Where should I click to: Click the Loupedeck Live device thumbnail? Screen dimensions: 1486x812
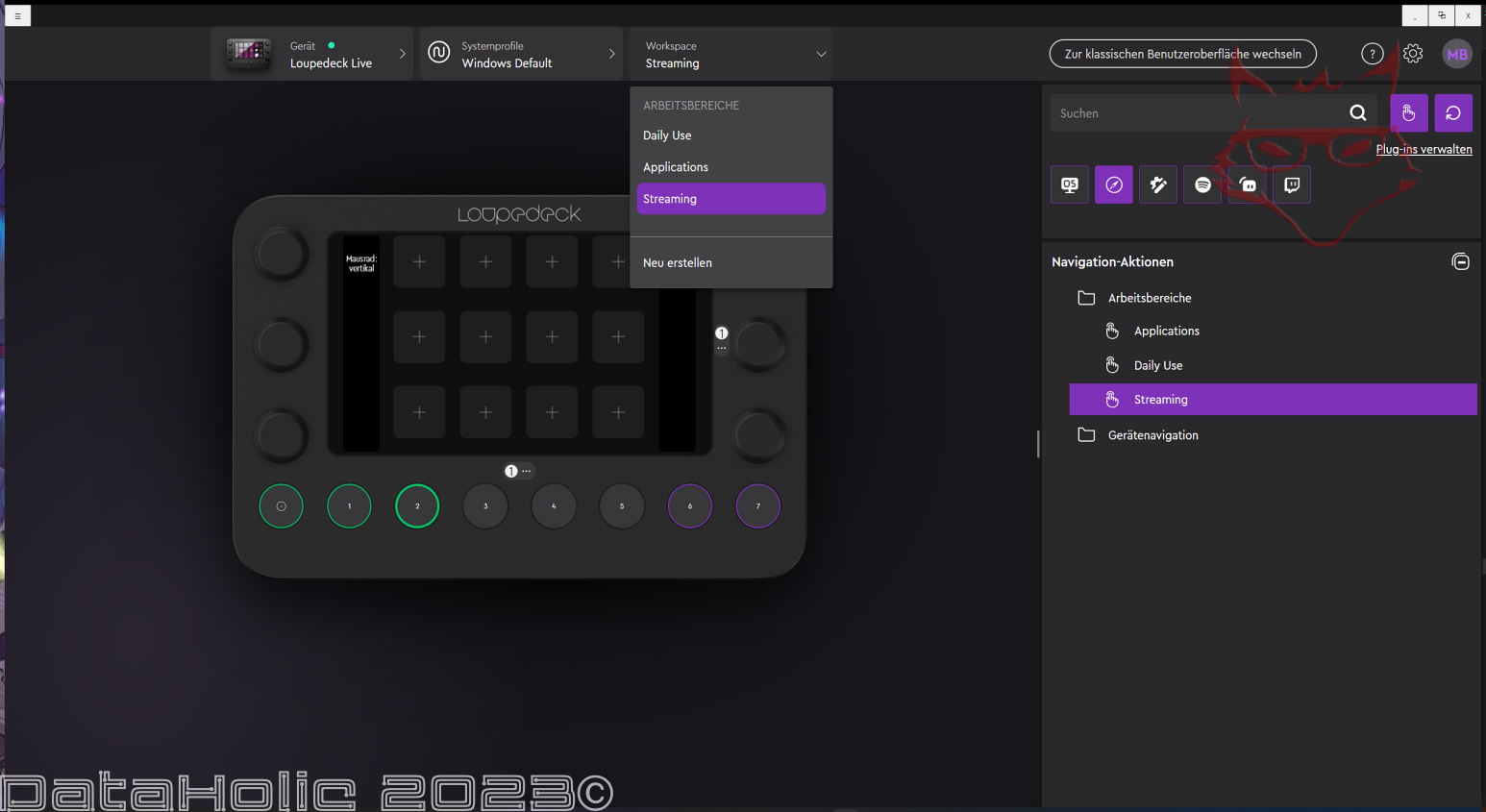[x=248, y=53]
